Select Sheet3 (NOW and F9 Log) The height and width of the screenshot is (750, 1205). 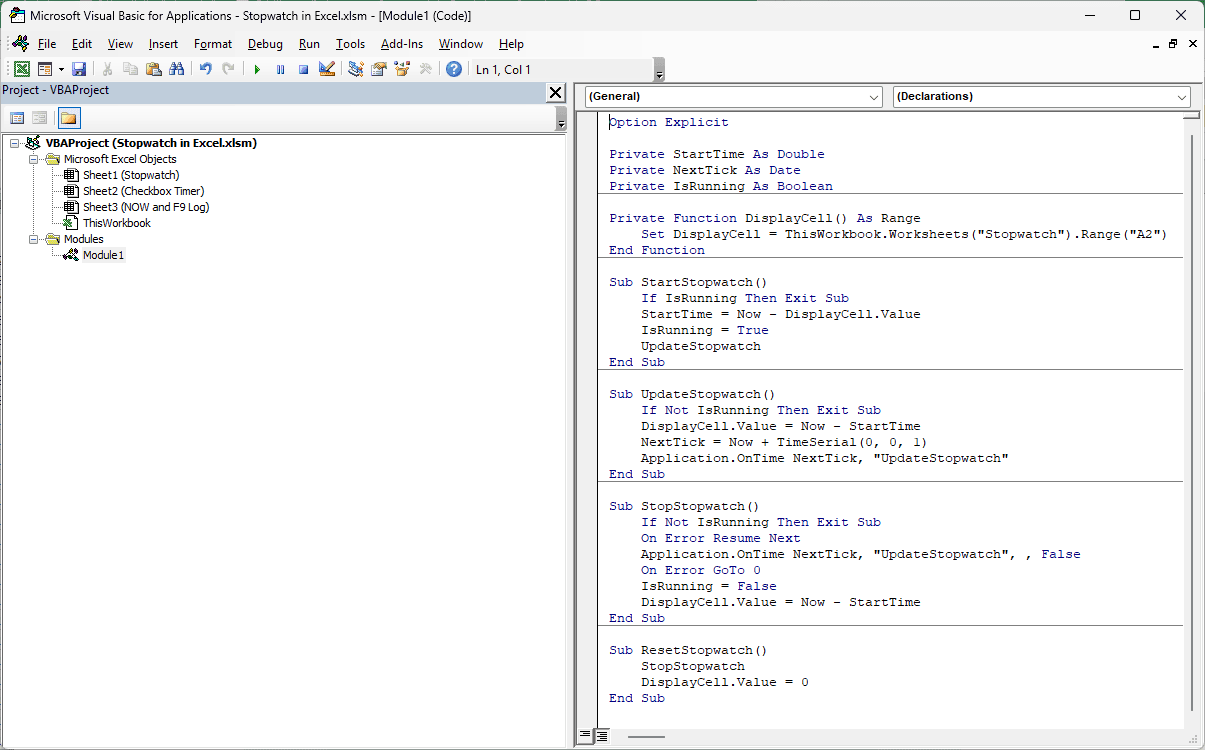[x=146, y=207]
